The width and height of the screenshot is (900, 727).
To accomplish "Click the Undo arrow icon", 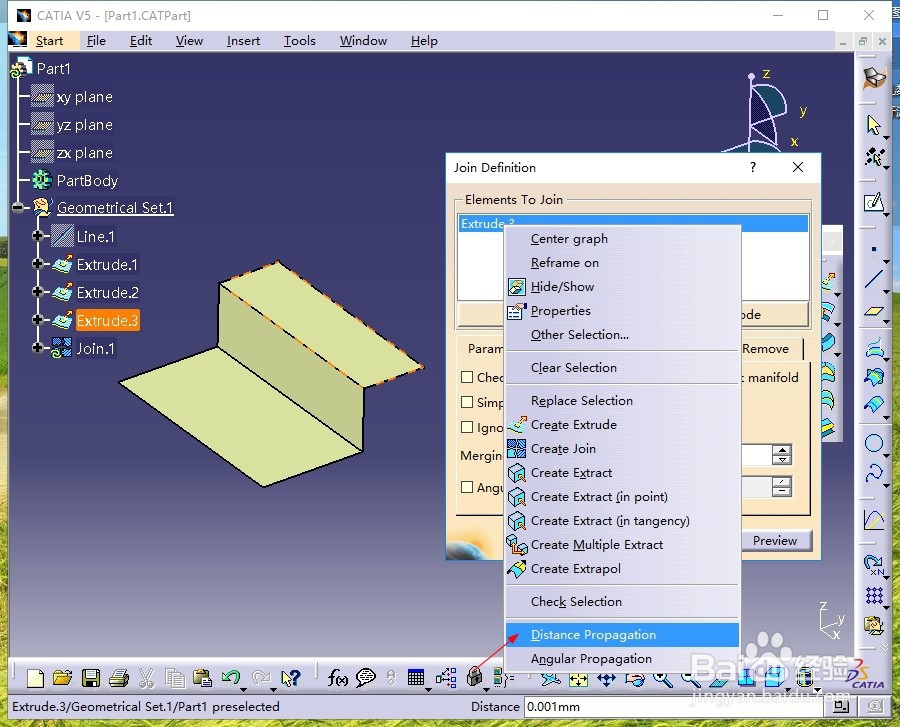I will [x=230, y=678].
